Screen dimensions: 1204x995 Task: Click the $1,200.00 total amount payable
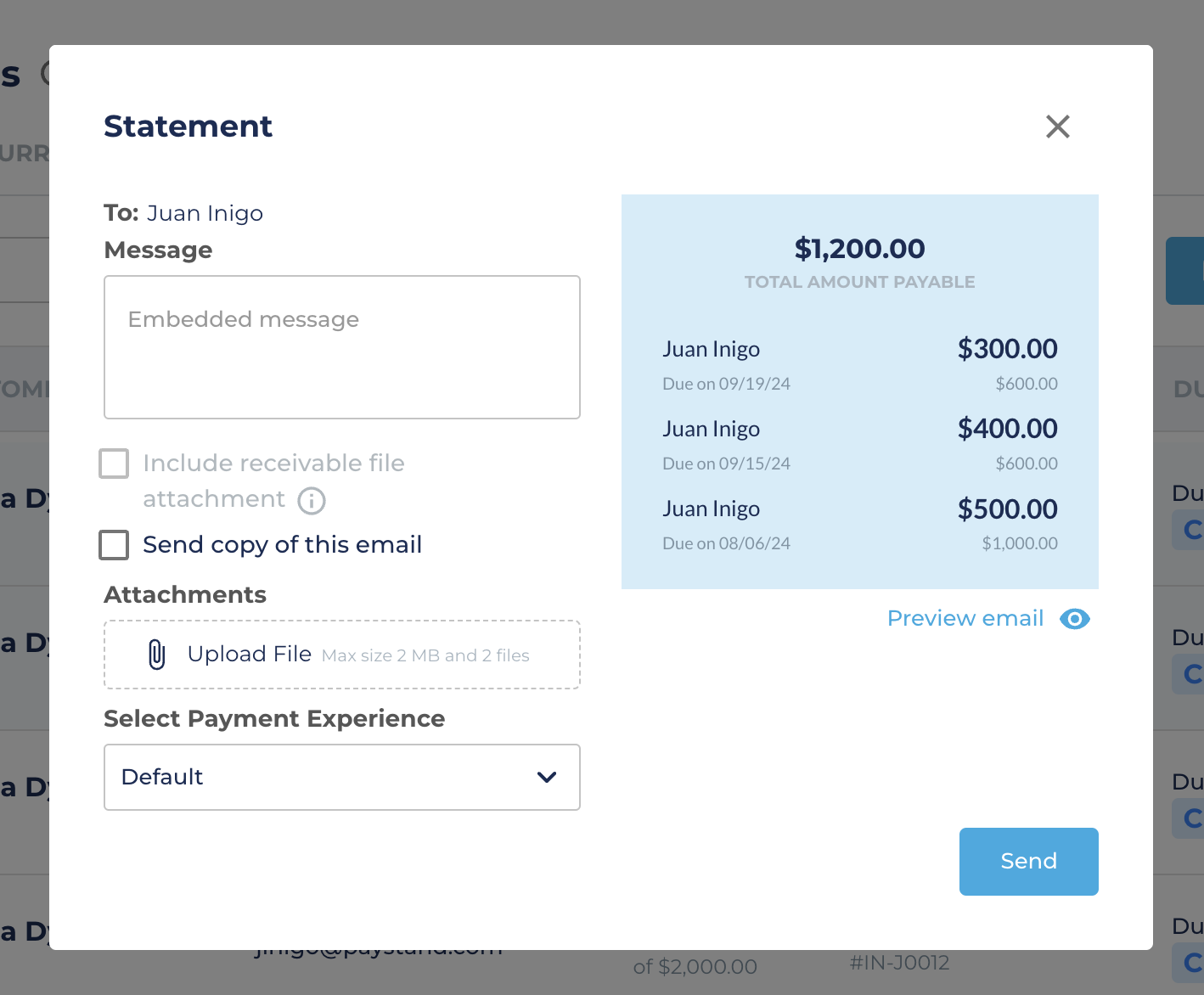coord(859,249)
